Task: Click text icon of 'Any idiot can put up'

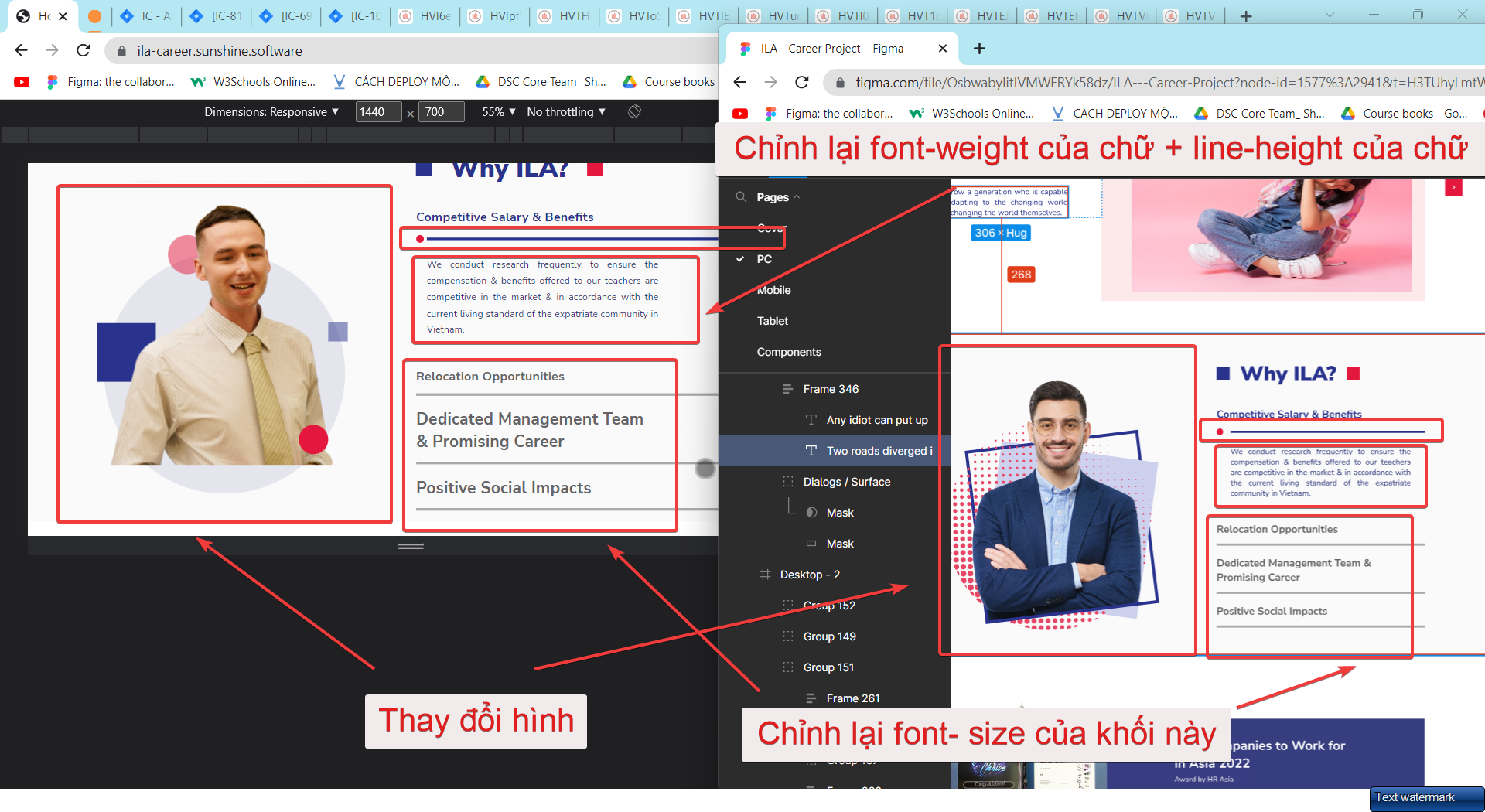Action: click(x=811, y=420)
